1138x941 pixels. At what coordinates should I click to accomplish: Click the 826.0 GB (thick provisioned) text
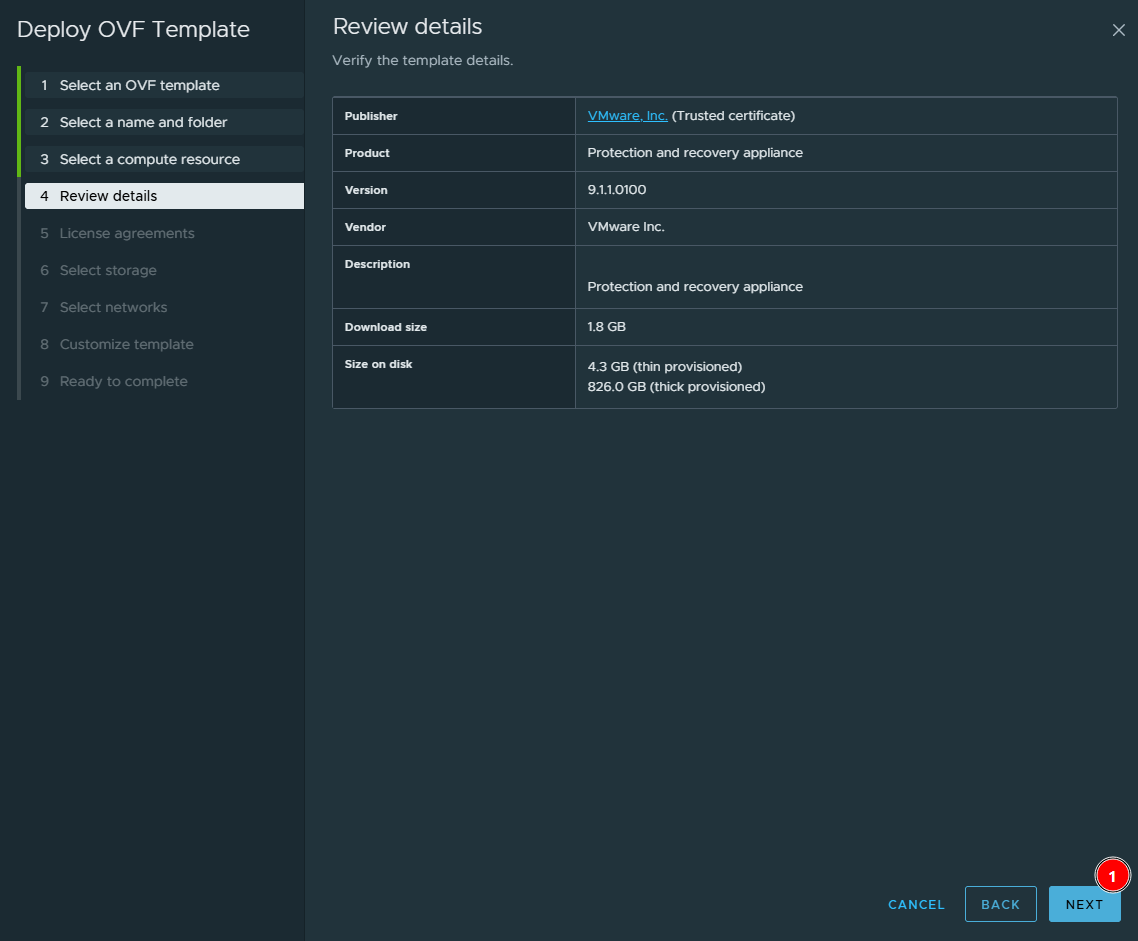pyautogui.click(x=676, y=387)
